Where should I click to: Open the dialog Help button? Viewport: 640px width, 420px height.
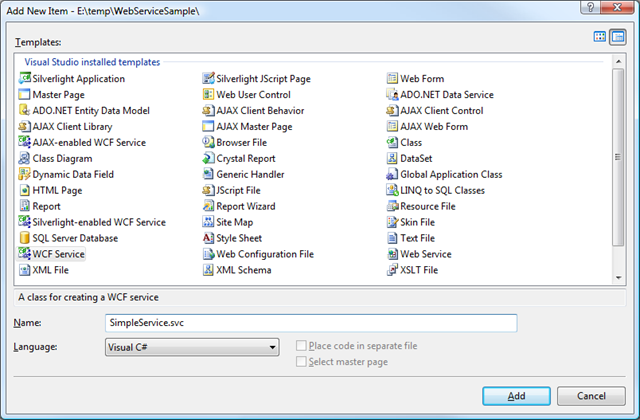click(591, 7)
